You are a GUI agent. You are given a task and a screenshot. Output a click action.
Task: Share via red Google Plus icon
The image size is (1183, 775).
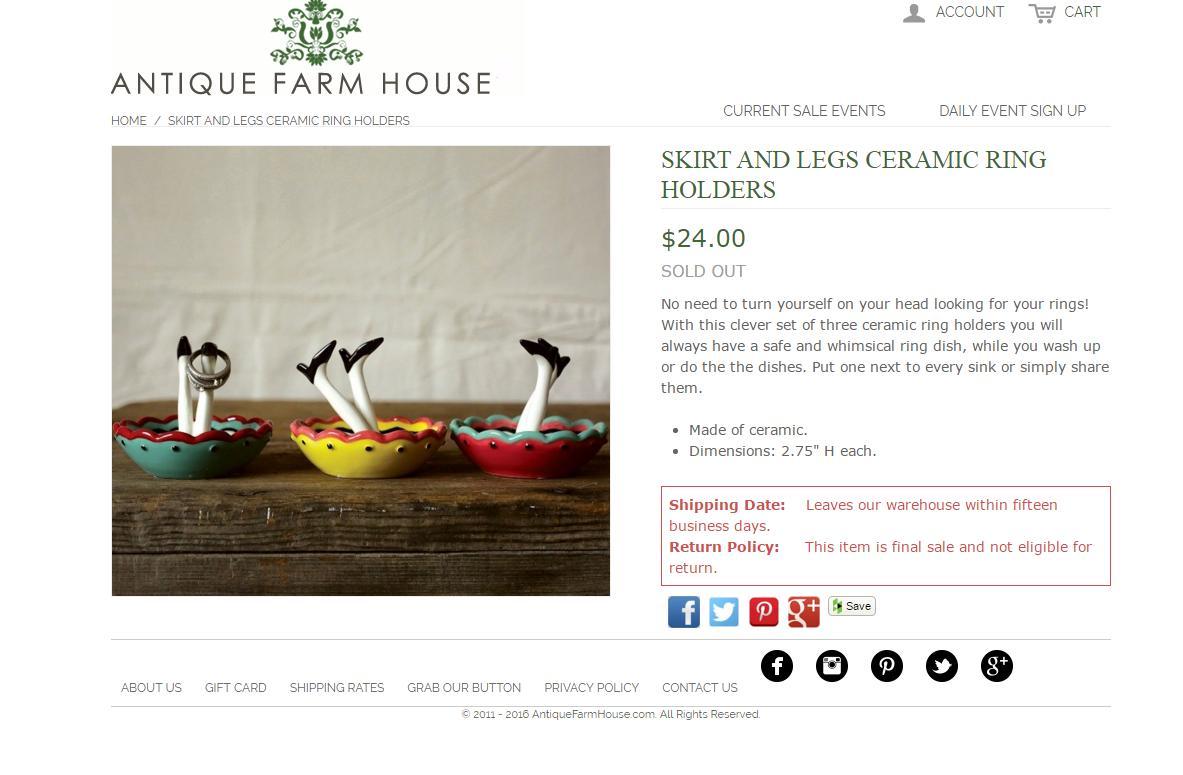804,612
